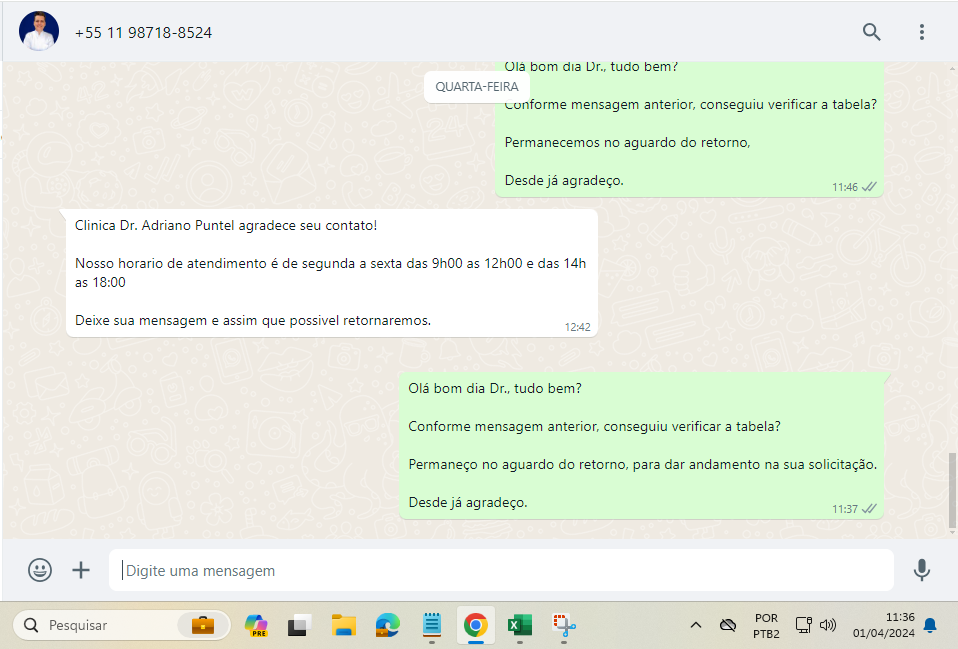Click the 11:46 message timestamp

[x=845, y=187]
